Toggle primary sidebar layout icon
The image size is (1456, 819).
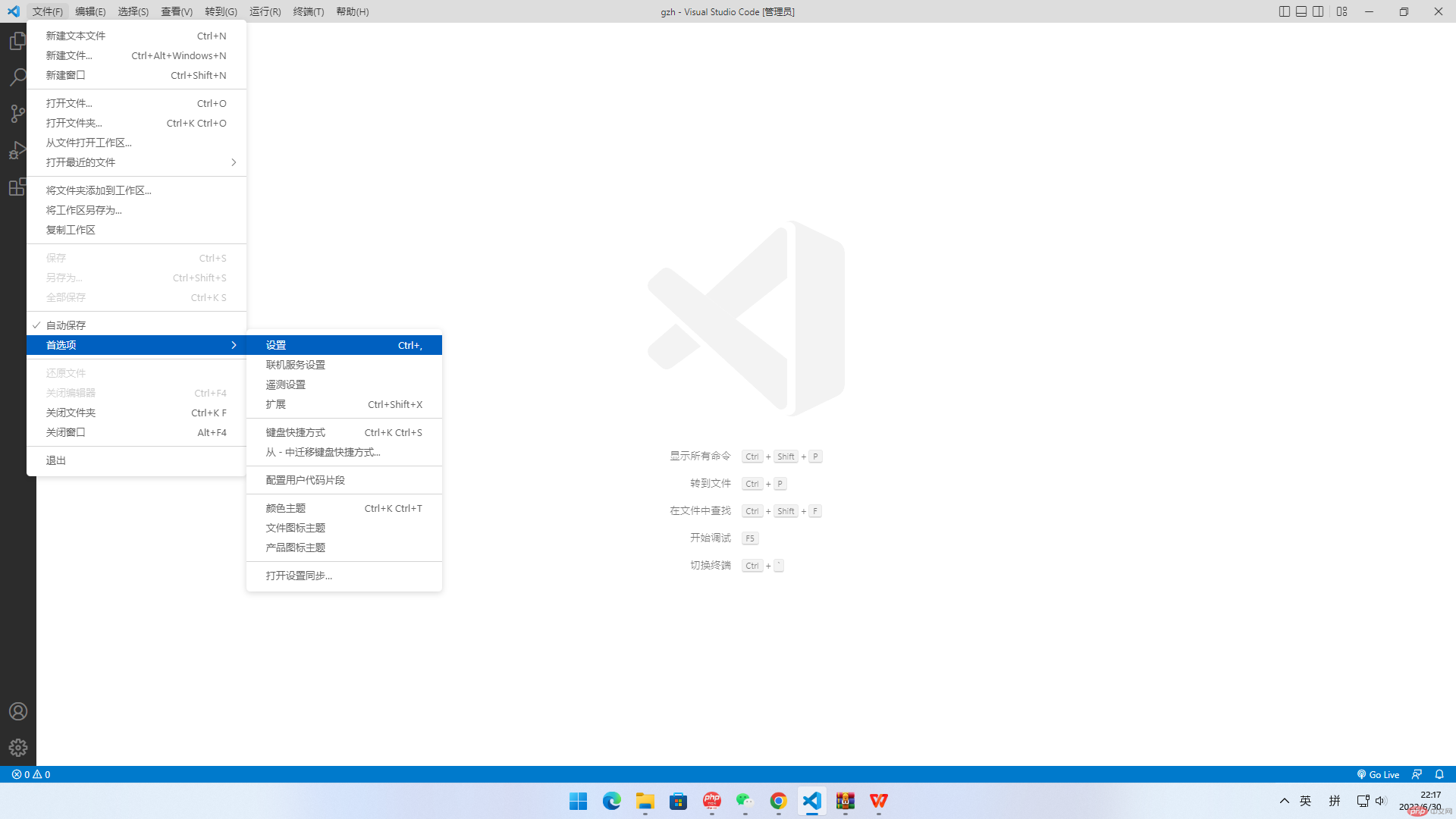(x=1284, y=11)
